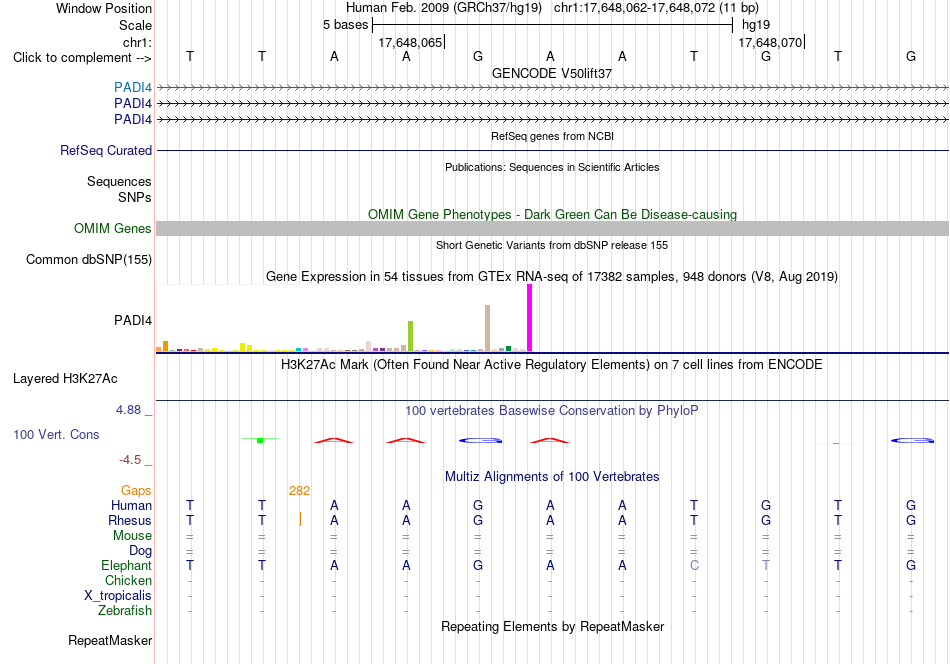
Task: Click the green PhyloP conservation mark
Action: [x=260, y=440]
